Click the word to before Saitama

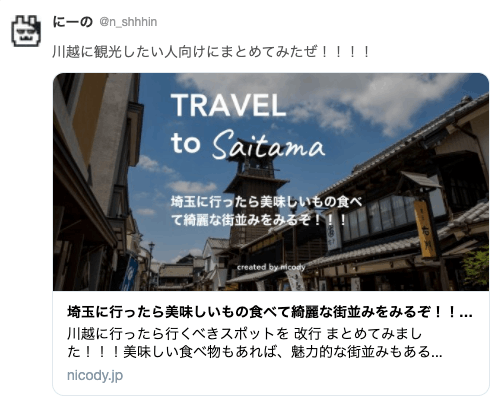185,144
